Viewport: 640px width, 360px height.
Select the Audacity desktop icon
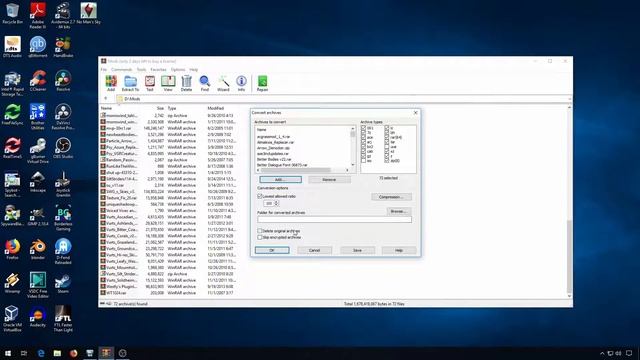click(x=38, y=317)
